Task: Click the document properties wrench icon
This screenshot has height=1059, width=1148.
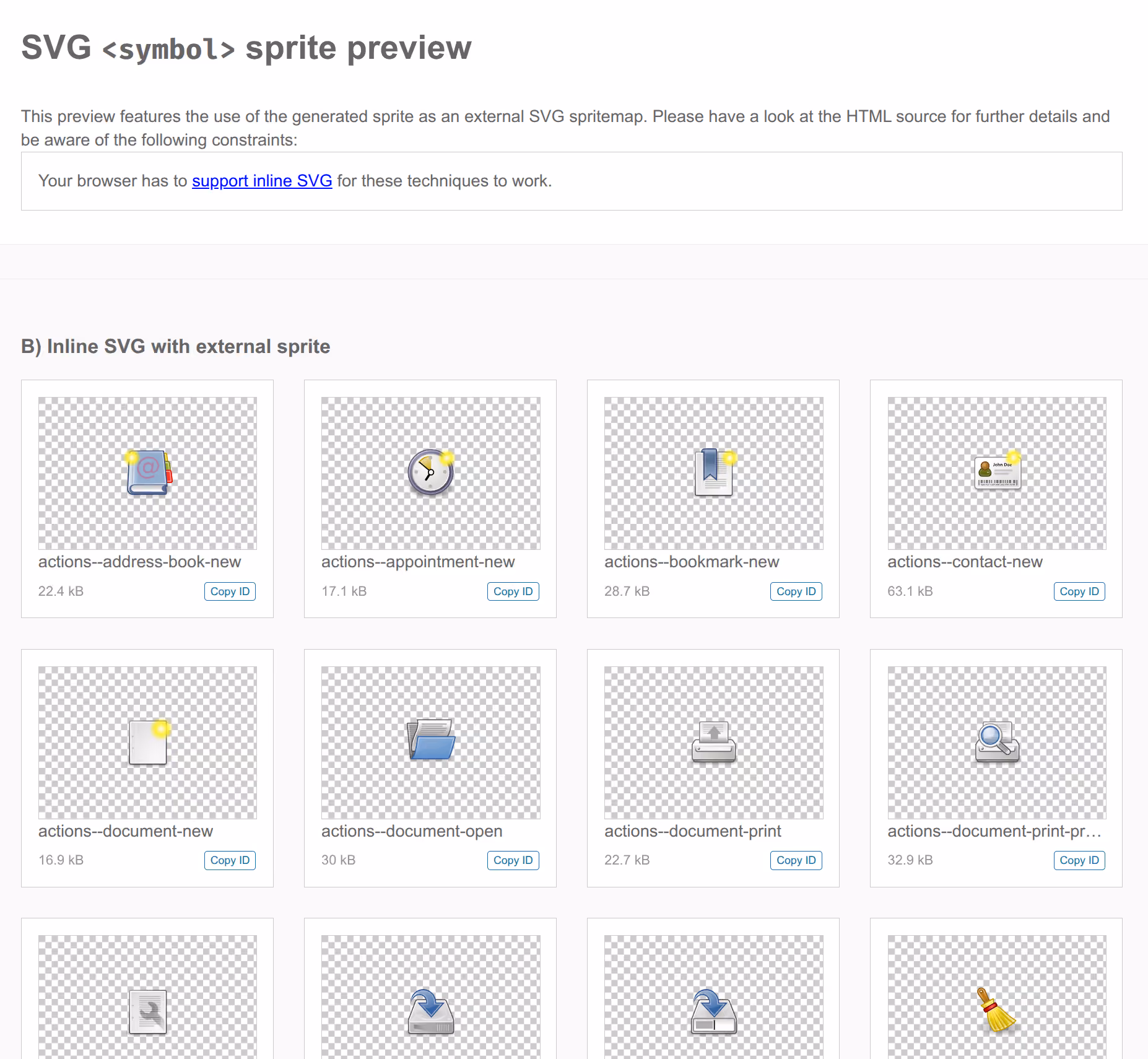Action: [x=148, y=1012]
